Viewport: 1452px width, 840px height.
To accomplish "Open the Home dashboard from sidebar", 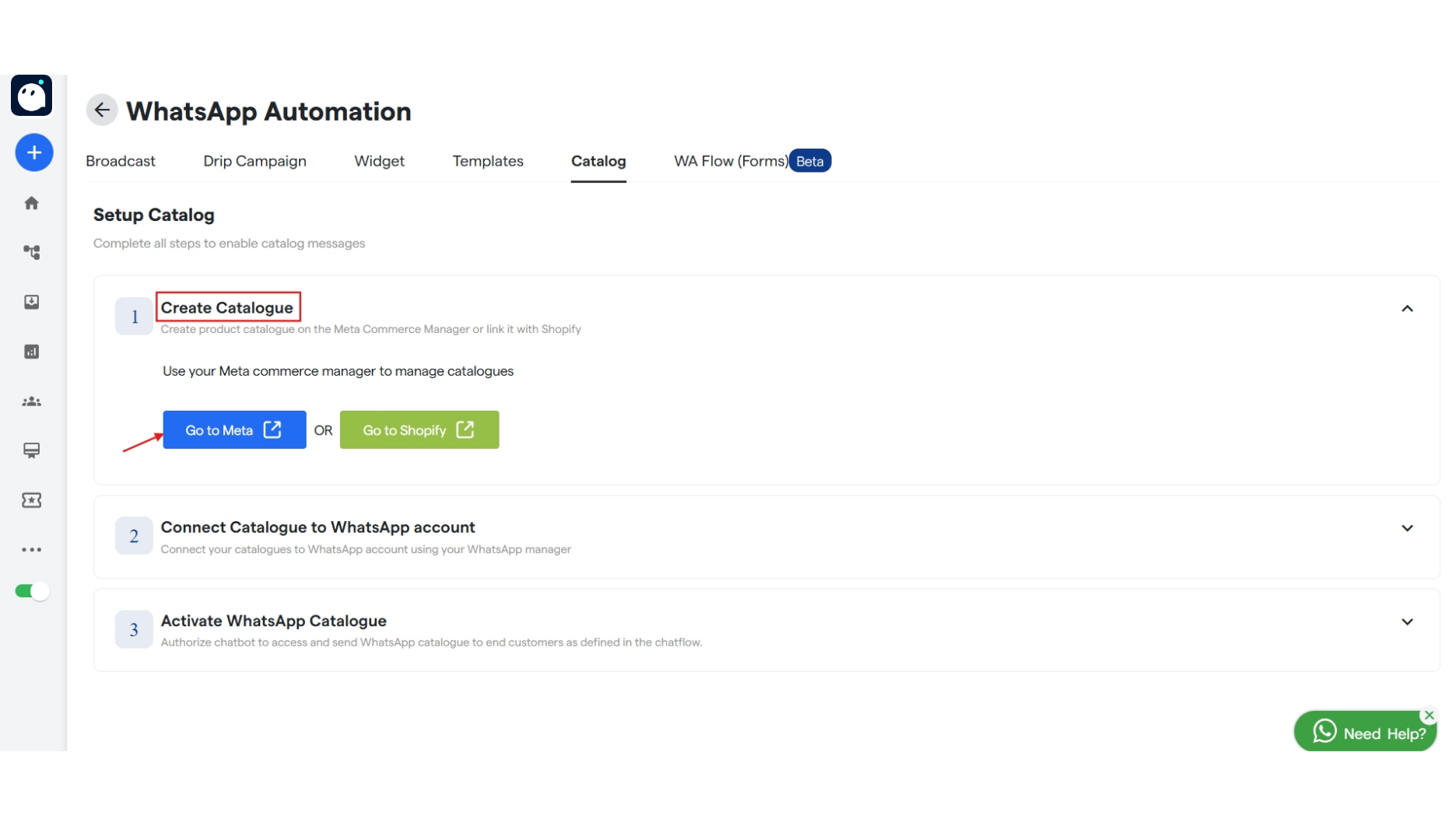I will point(31,202).
